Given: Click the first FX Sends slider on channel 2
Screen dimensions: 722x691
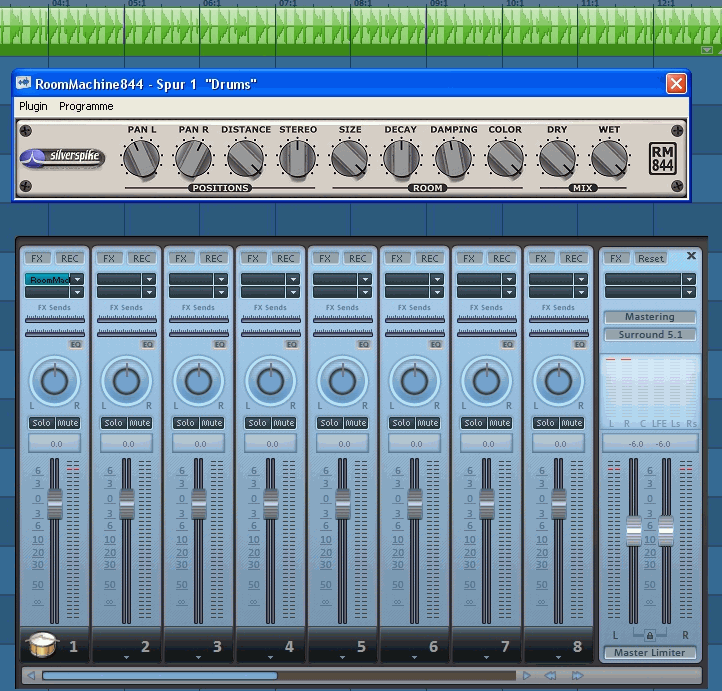Looking at the screenshot, I should 127,319.
